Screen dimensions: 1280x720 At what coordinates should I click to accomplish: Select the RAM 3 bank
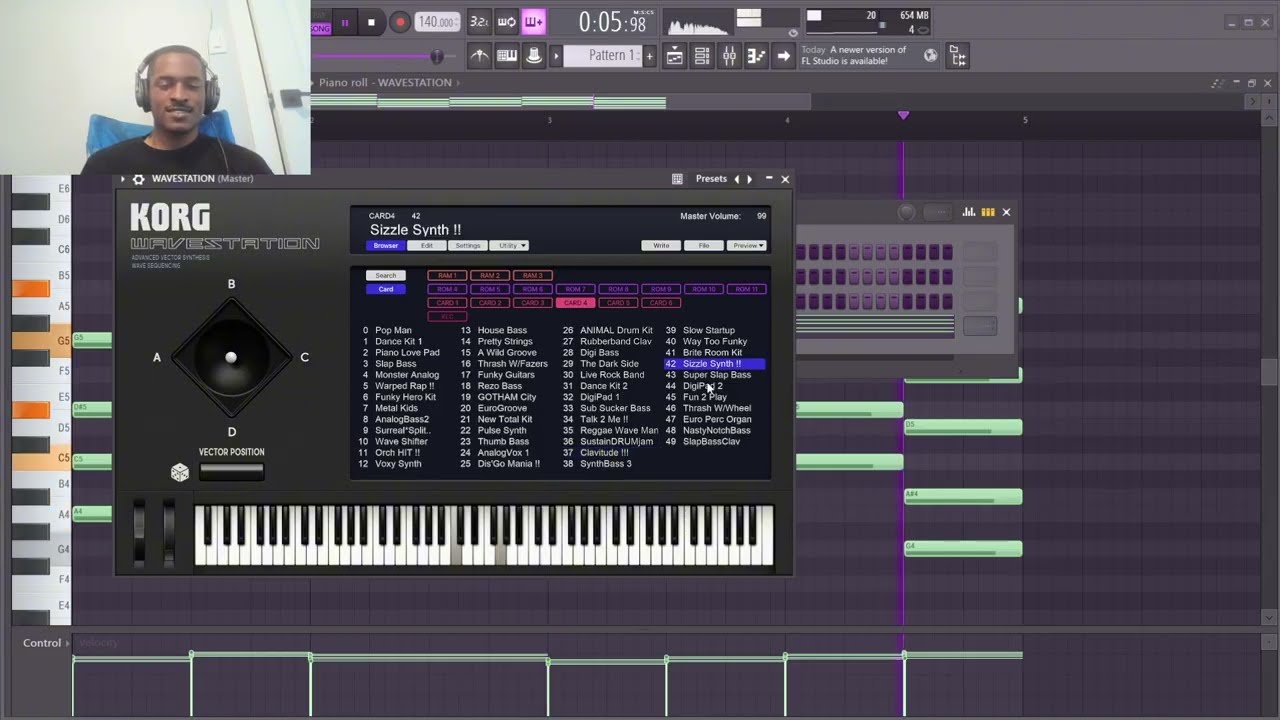point(533,275)
